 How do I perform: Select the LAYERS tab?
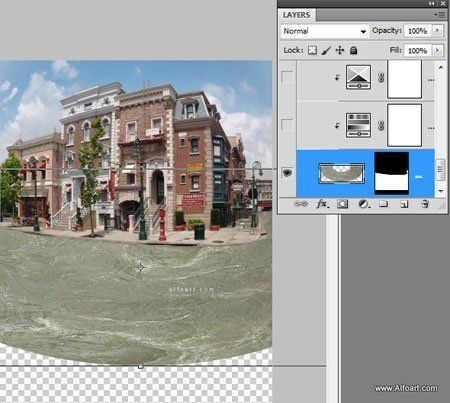point(297,15)
